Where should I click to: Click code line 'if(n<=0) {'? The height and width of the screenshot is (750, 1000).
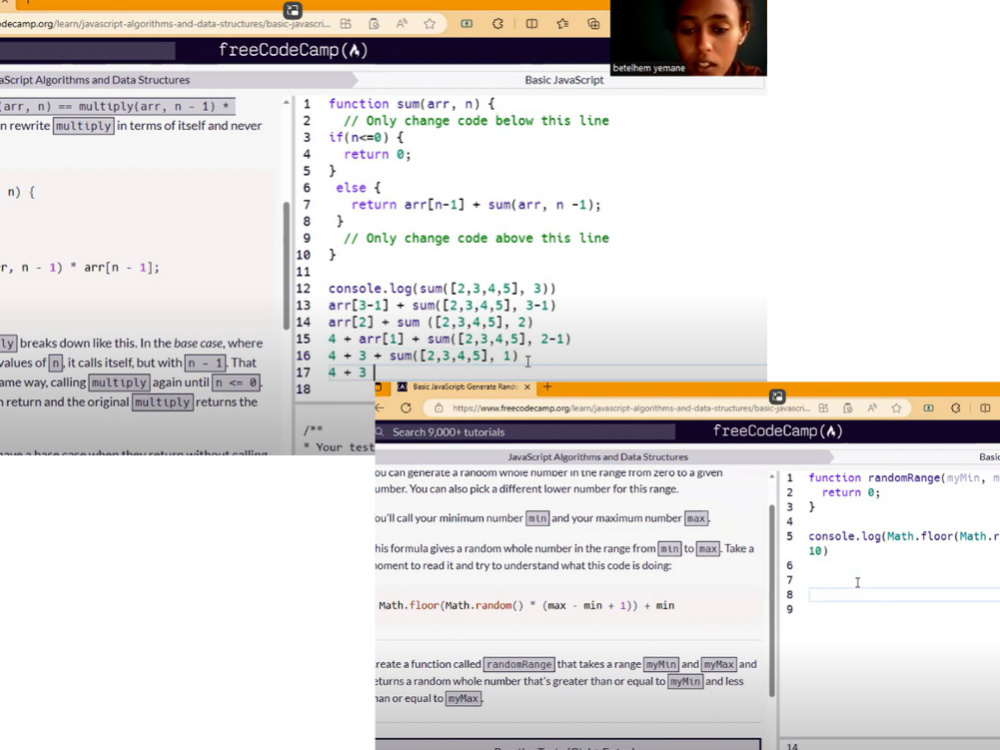[x=366, y=137]
